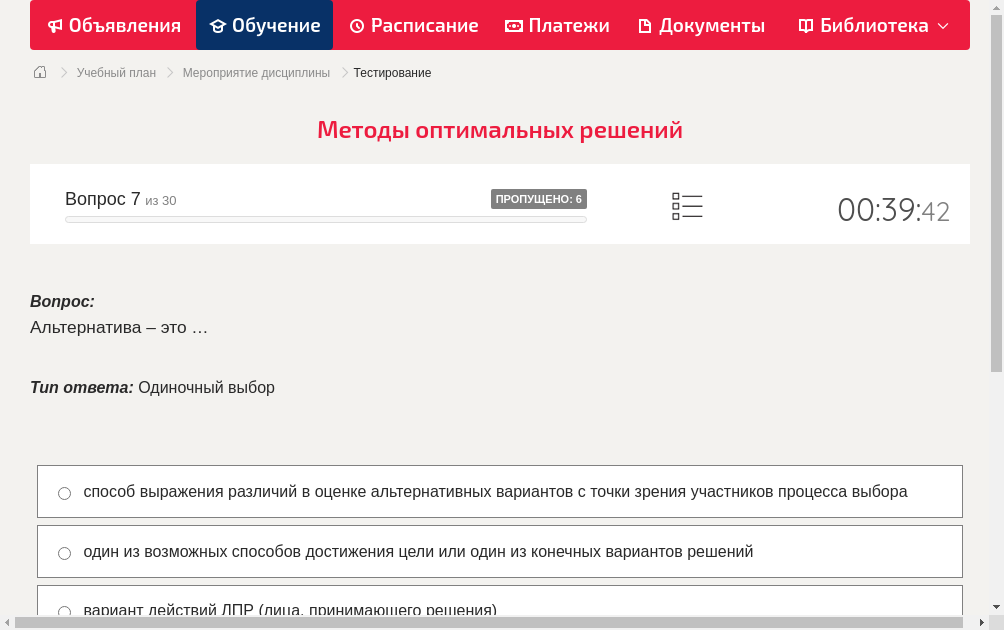Click the book icon on Библиотека
The height and width of the screenshot is (630, 1004).
click(x=806, y=25)
